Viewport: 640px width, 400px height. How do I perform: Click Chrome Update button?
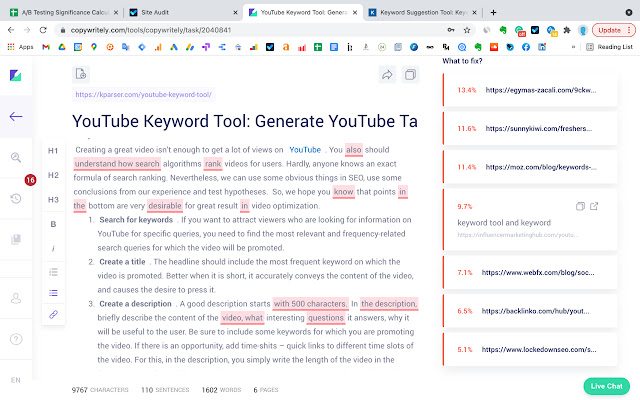(606, 30)
